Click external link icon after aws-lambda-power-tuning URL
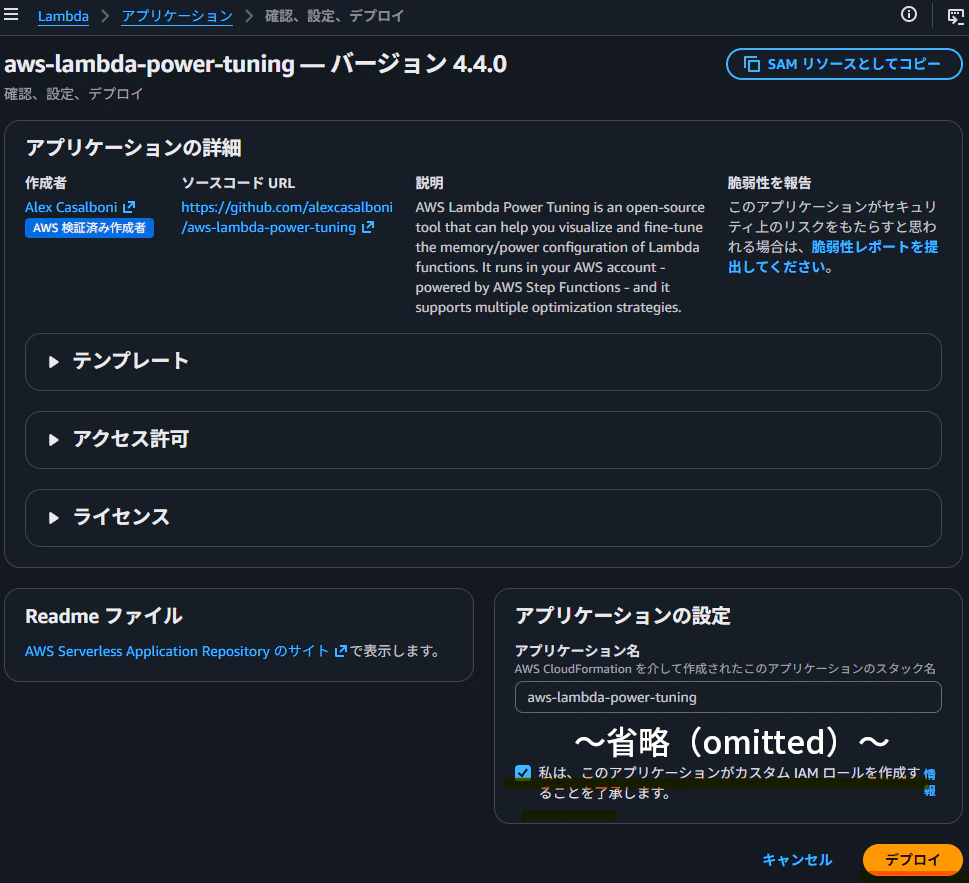 pos(368,227)
